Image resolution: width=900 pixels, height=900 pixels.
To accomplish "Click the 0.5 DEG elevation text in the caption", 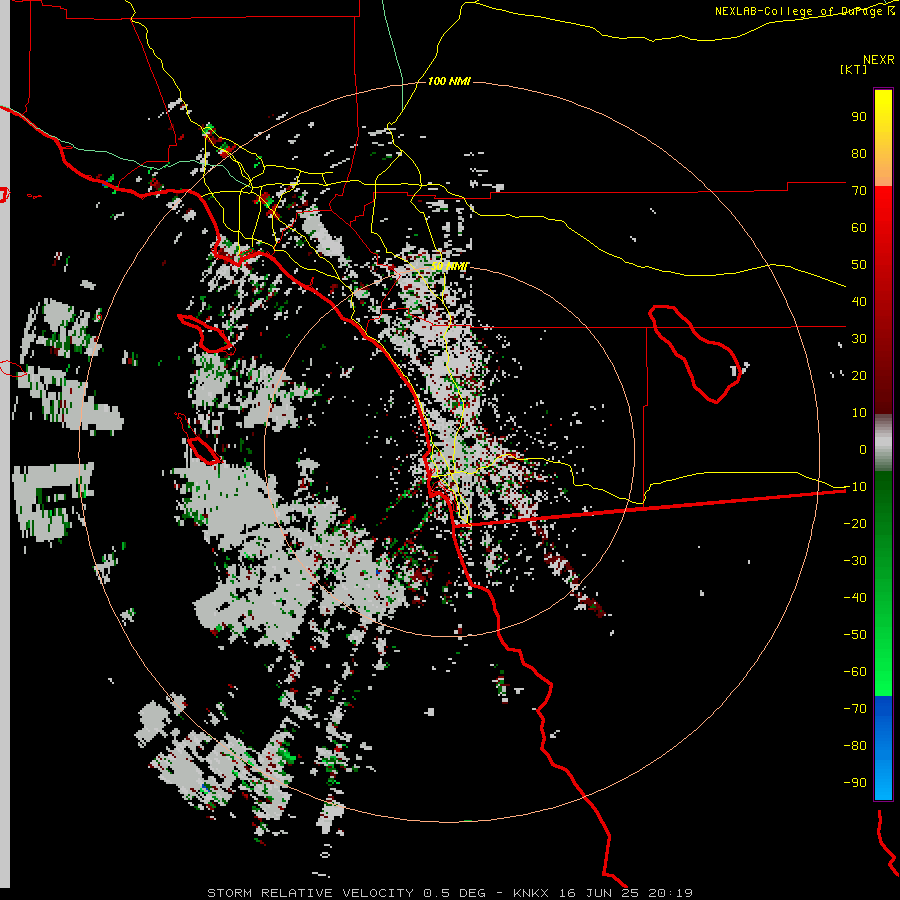I will (x=455, y=893).
